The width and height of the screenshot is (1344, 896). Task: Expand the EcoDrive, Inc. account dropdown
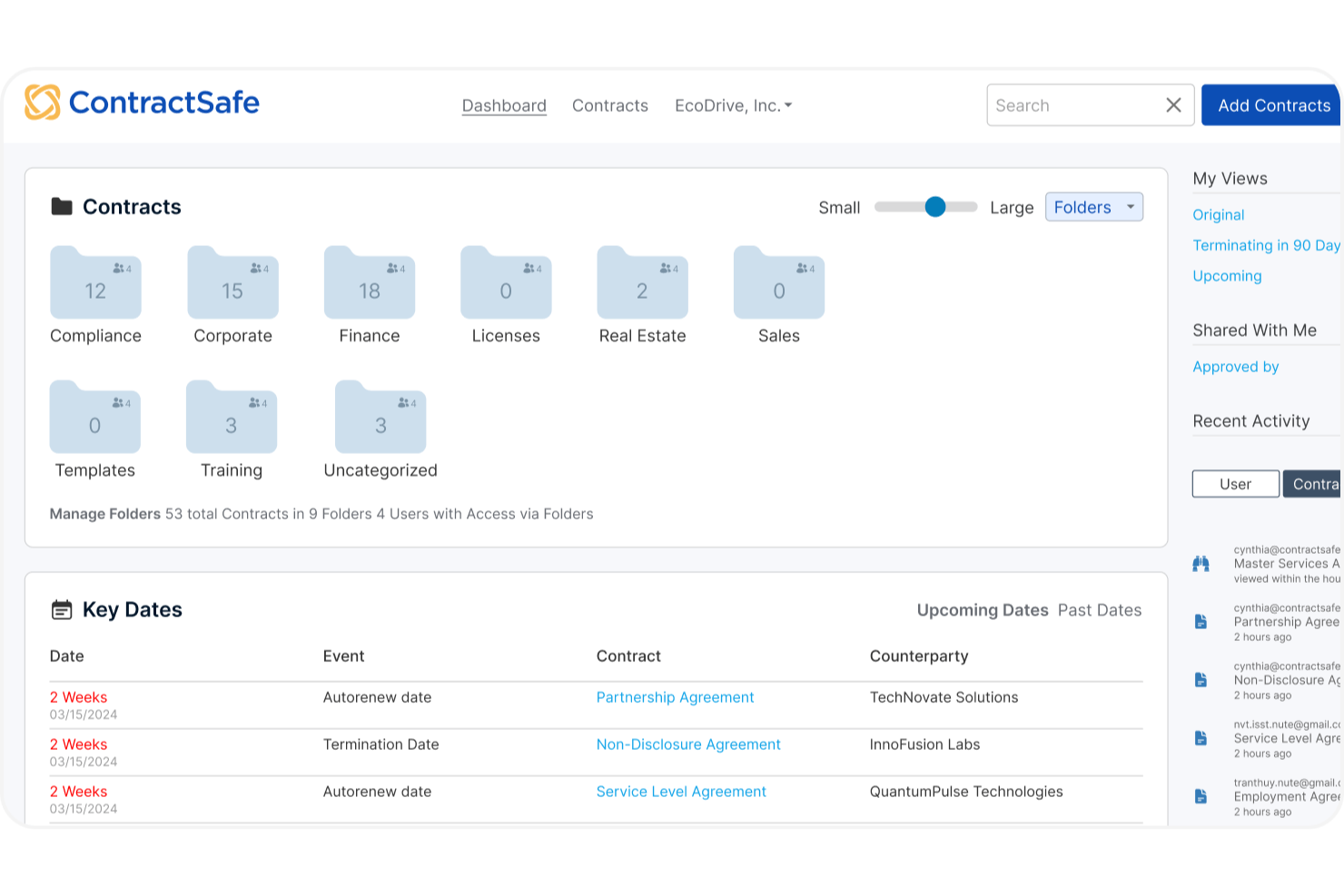[x=734, y=105]
